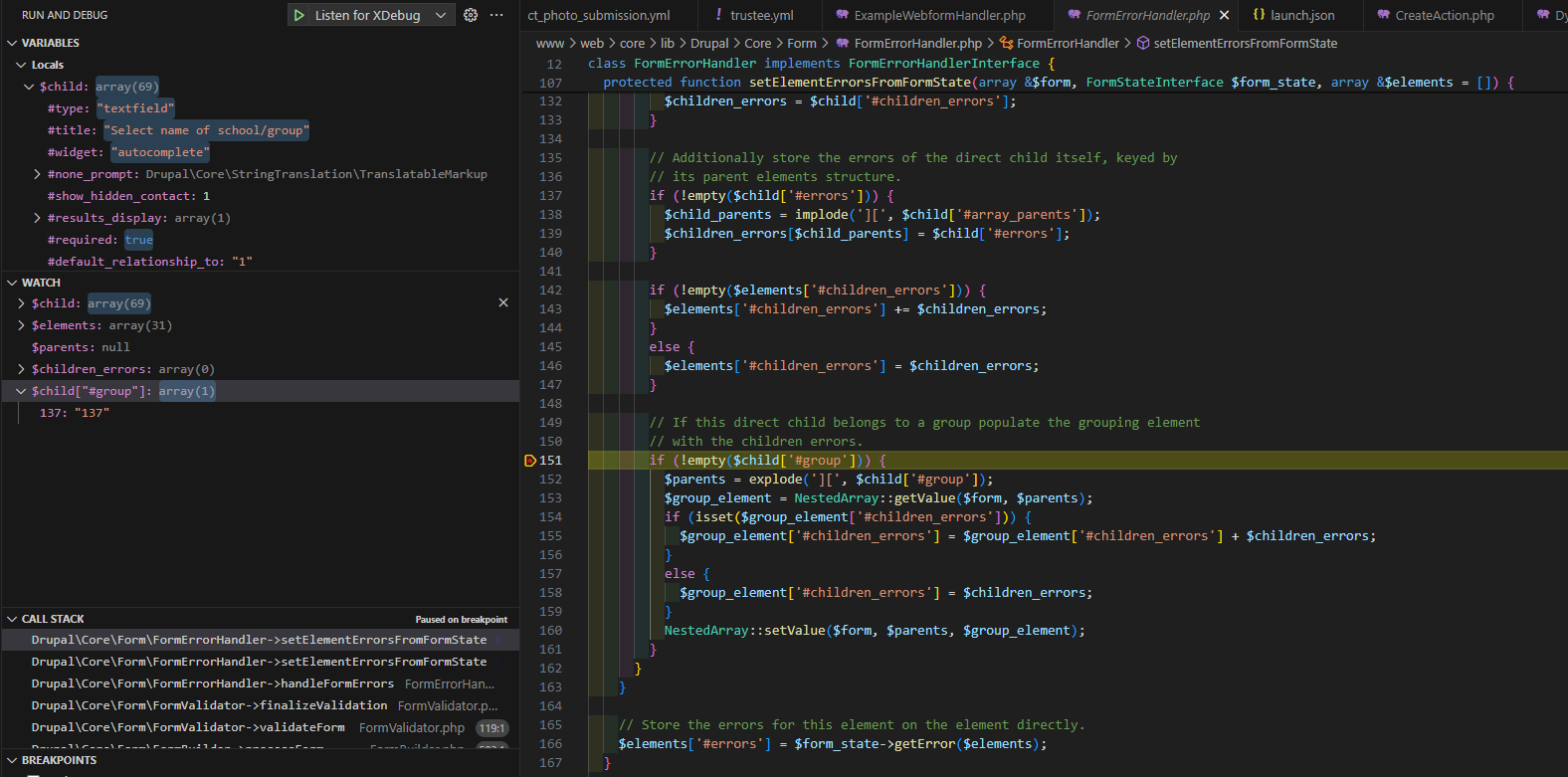
Task: Expand $child watch entry
Action: click(x=21, y=303)
